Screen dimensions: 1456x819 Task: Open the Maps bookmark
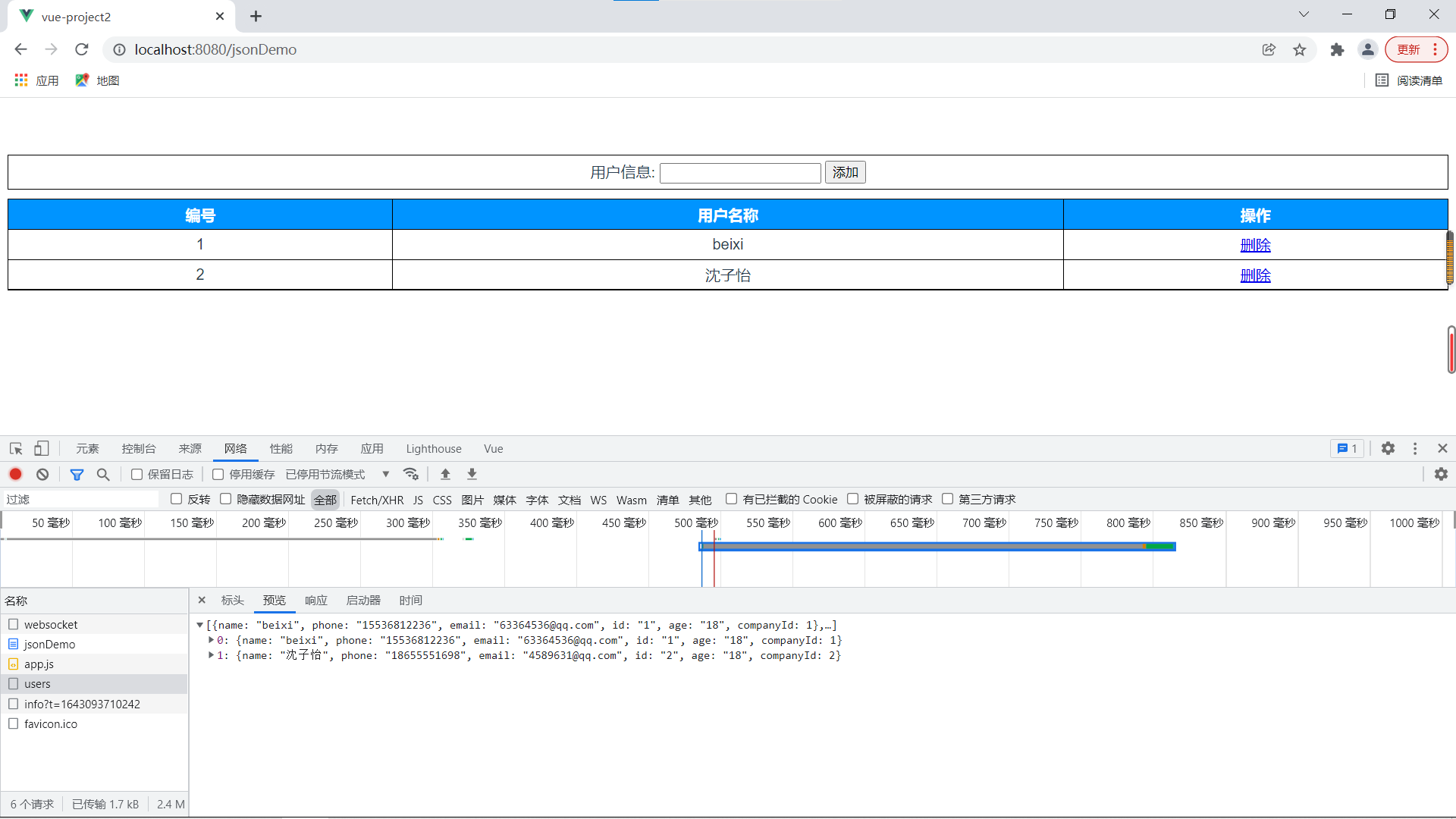pyautogui.click(x=97, y=80)
